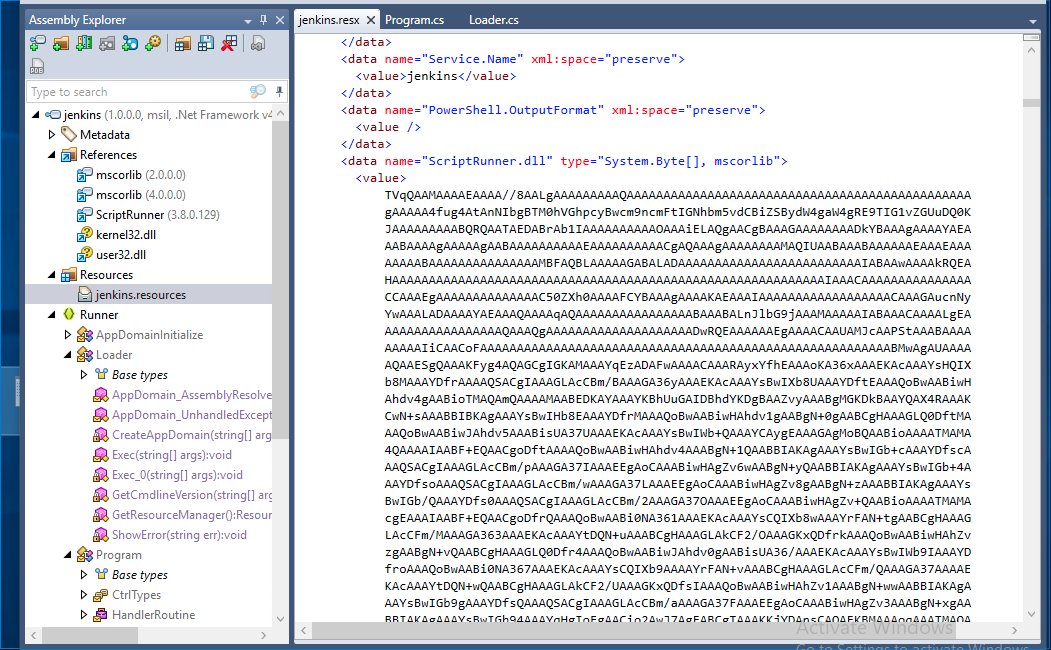The width and height of the screenshot is (1051, 650).
Task: Select the jenkins.resources item
Action: click(x=141, y=295)
